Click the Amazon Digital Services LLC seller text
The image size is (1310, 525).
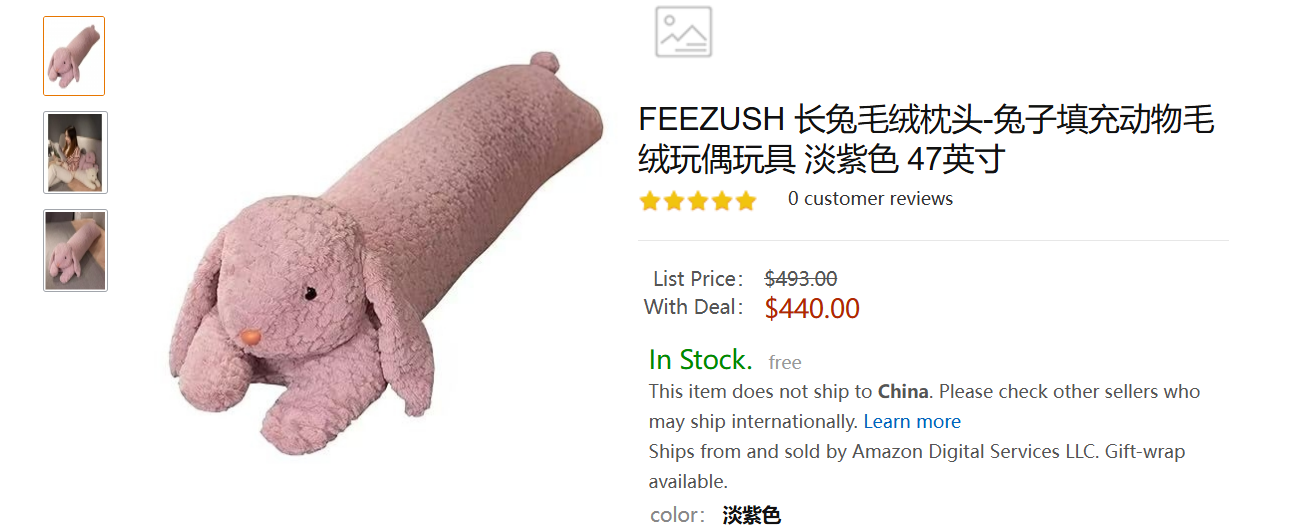click(x=974, y=452)
